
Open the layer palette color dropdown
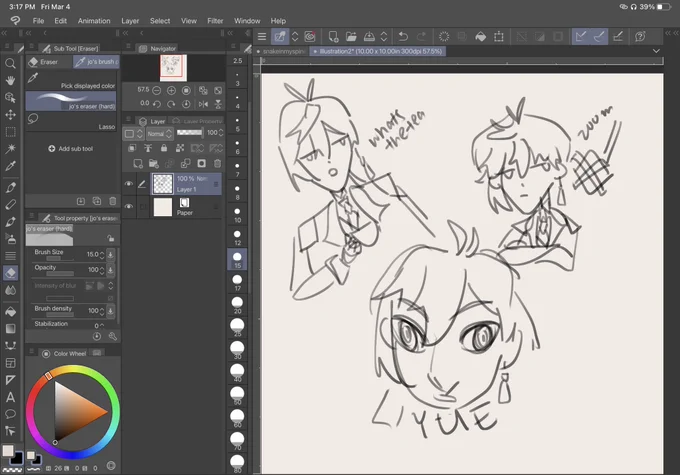pyautogui.click(x=132, y=133)
